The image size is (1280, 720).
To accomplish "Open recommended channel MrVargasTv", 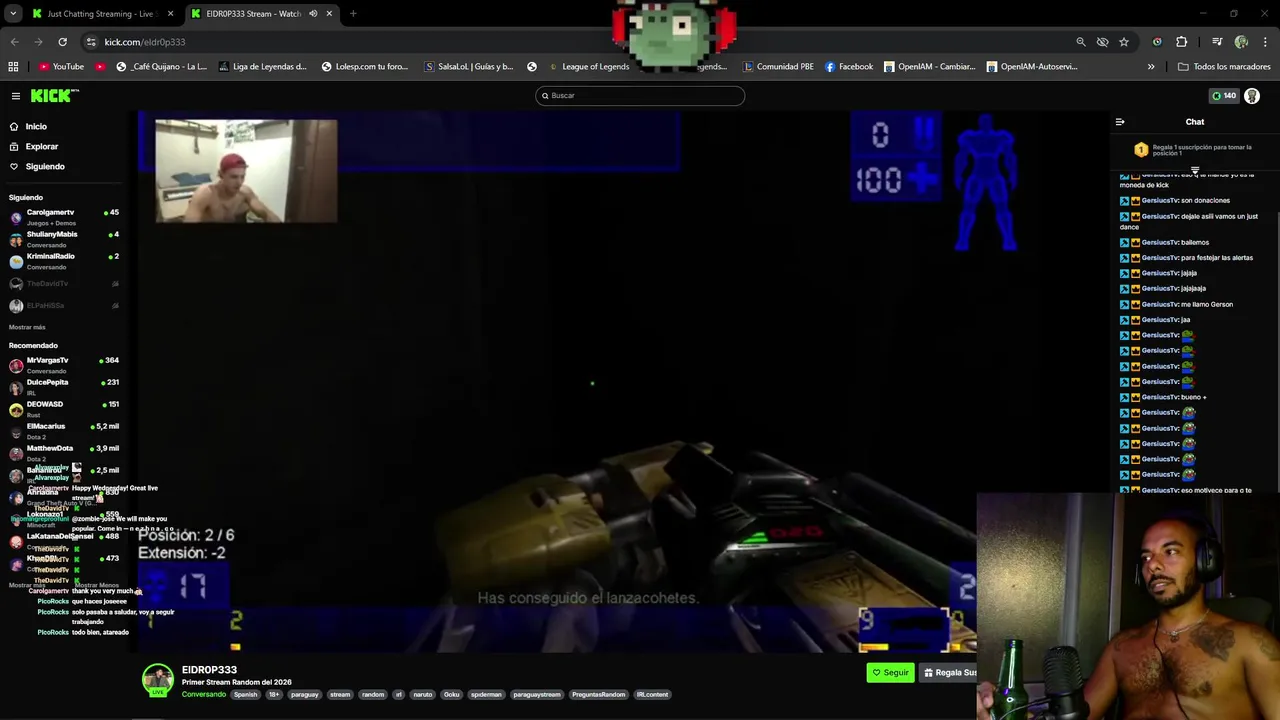I will pyautogui.click(x=64, y=365).
